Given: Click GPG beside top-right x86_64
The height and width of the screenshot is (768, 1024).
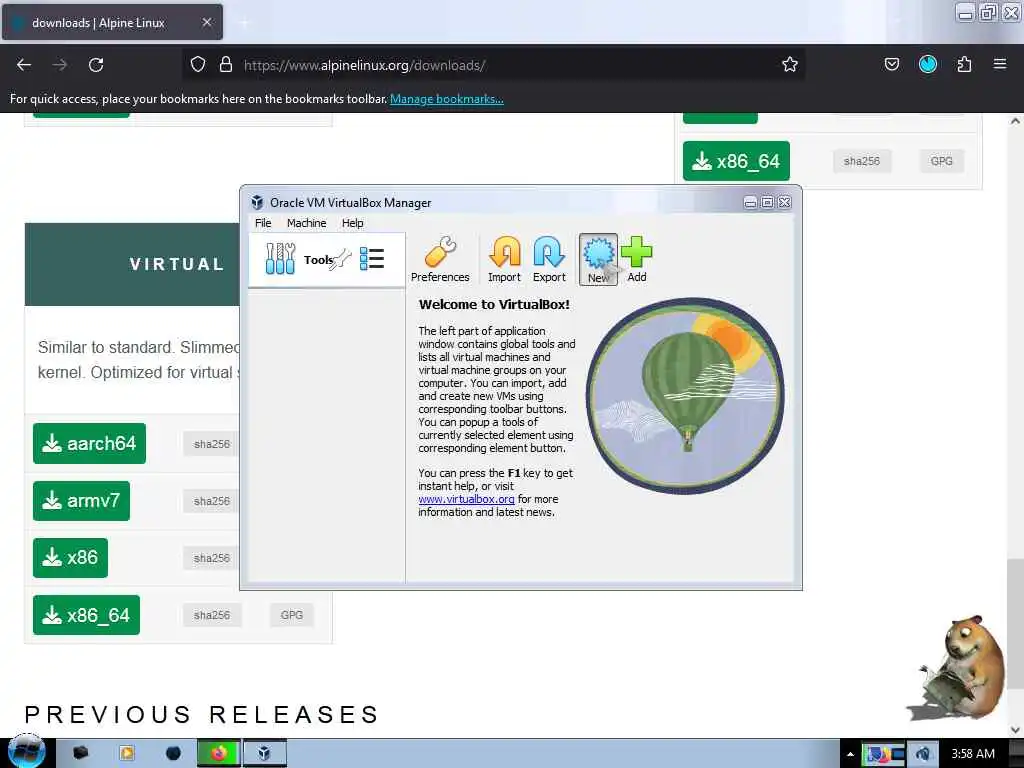Looking at the screenshot, I should [941, 161].
